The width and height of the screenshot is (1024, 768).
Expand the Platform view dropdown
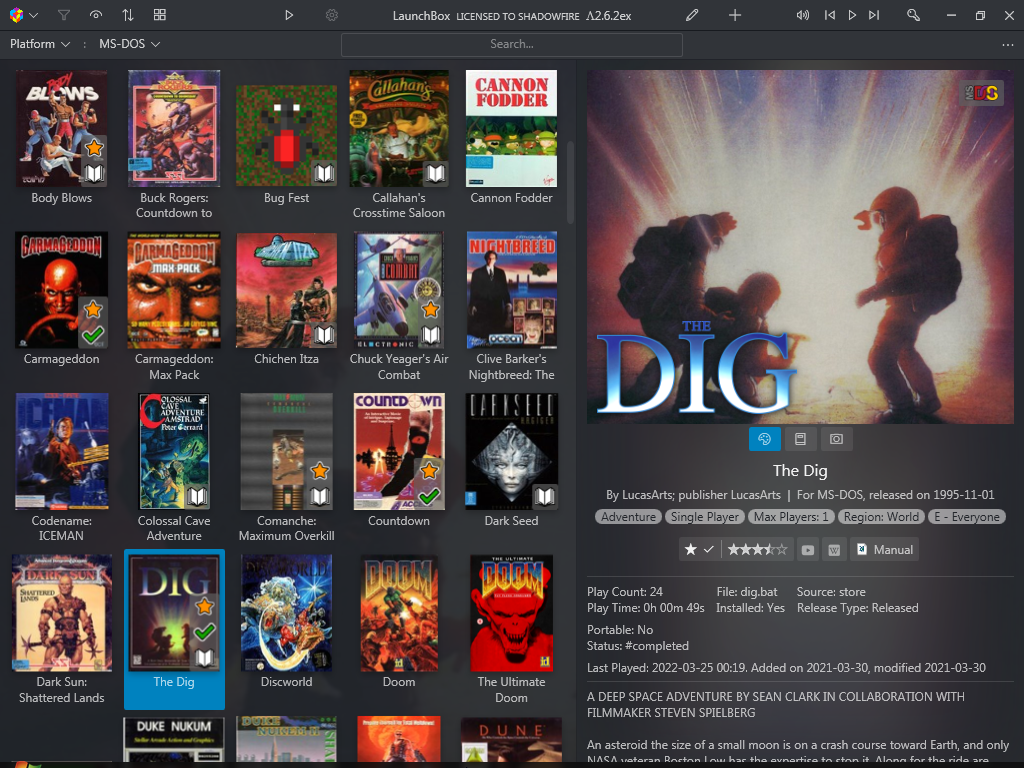pos(40,44)
